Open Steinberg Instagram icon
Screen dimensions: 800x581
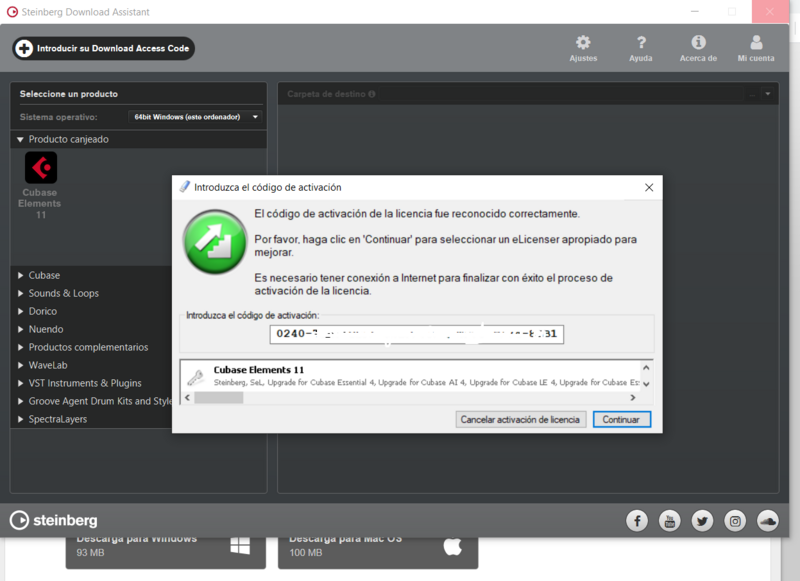tap(735, 521)
